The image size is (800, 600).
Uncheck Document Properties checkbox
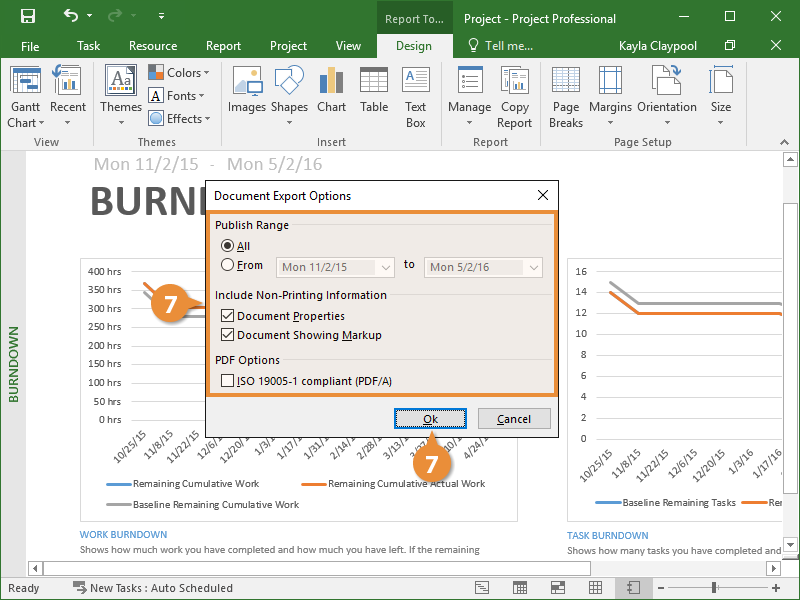coord(228,316)
